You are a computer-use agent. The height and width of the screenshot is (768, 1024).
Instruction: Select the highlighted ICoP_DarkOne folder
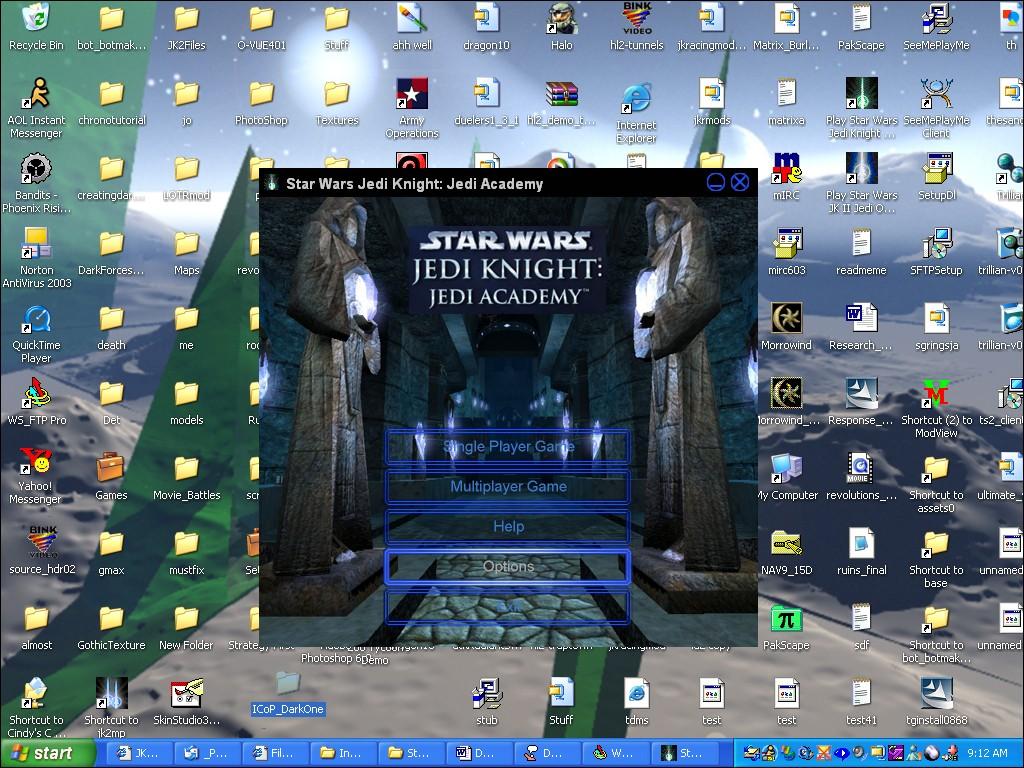[x=287, y=686]
